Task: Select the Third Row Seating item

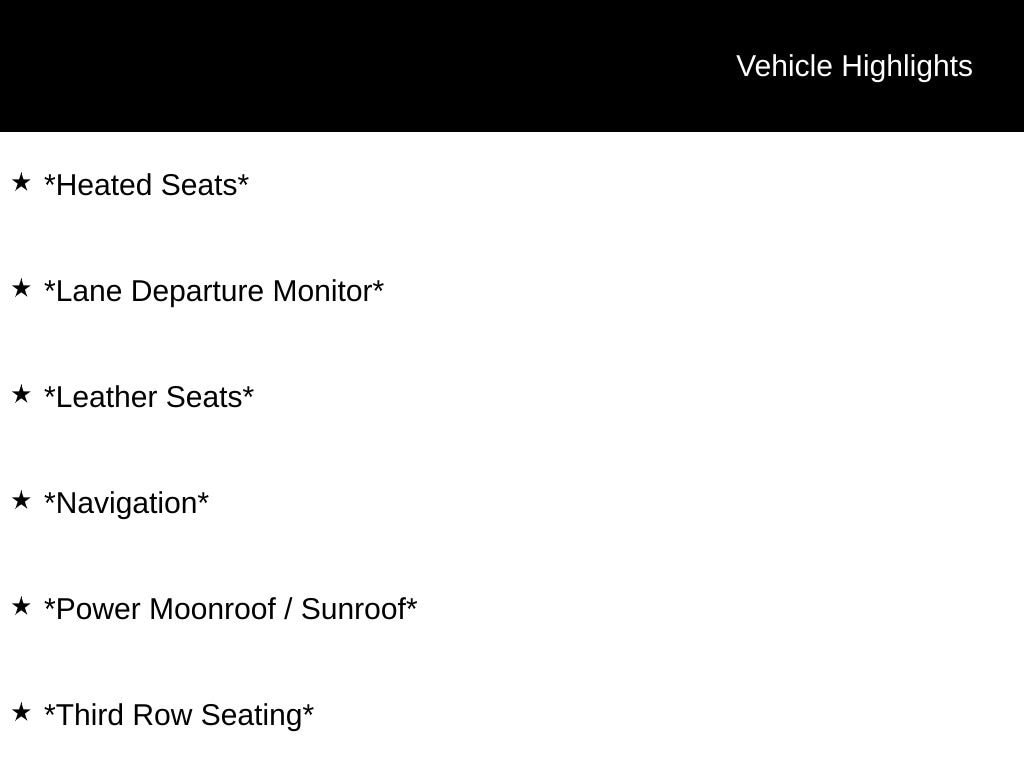Action: coord(179,716)
